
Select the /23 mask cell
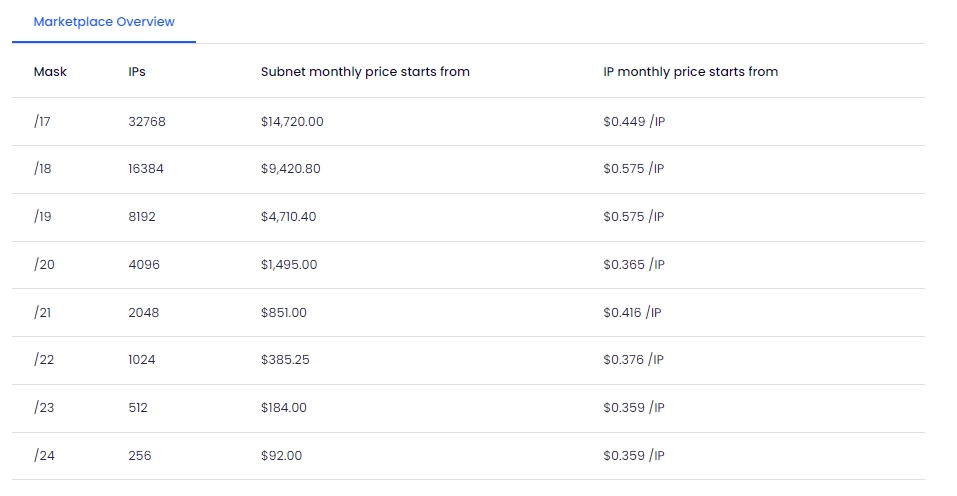click(x=43, y=408)
